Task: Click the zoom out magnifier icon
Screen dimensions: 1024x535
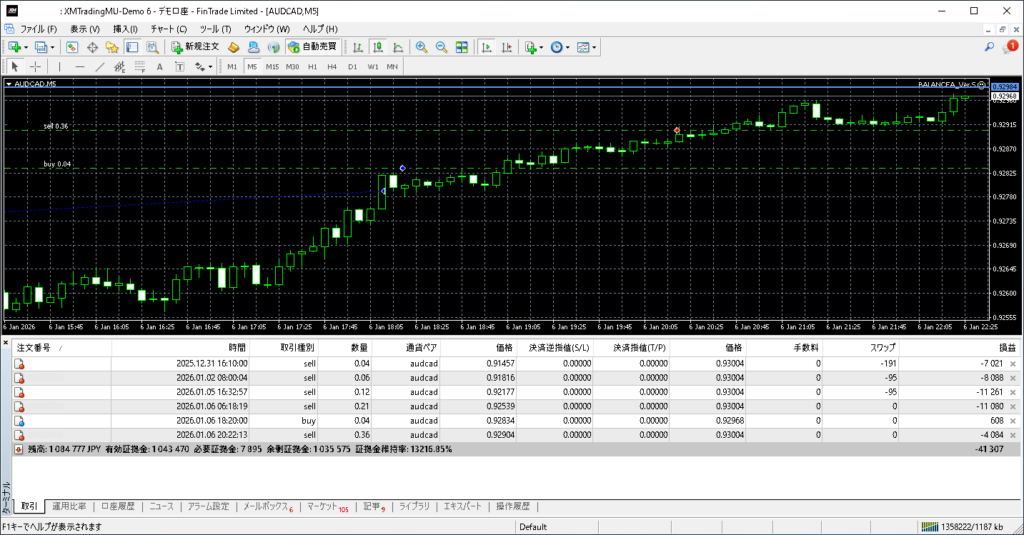Action: 441,47
